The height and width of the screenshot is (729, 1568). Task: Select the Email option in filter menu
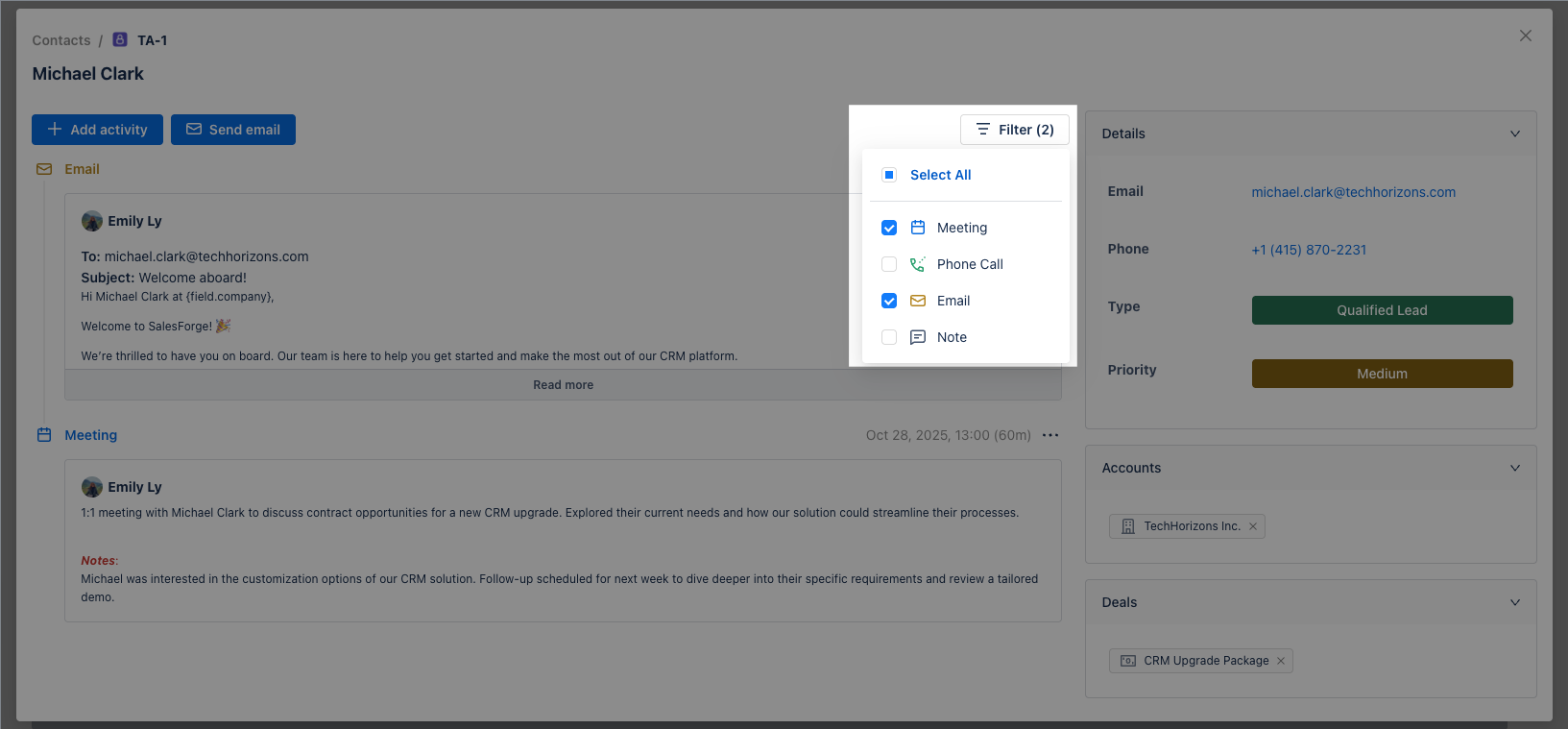click(x=953, y=301)
